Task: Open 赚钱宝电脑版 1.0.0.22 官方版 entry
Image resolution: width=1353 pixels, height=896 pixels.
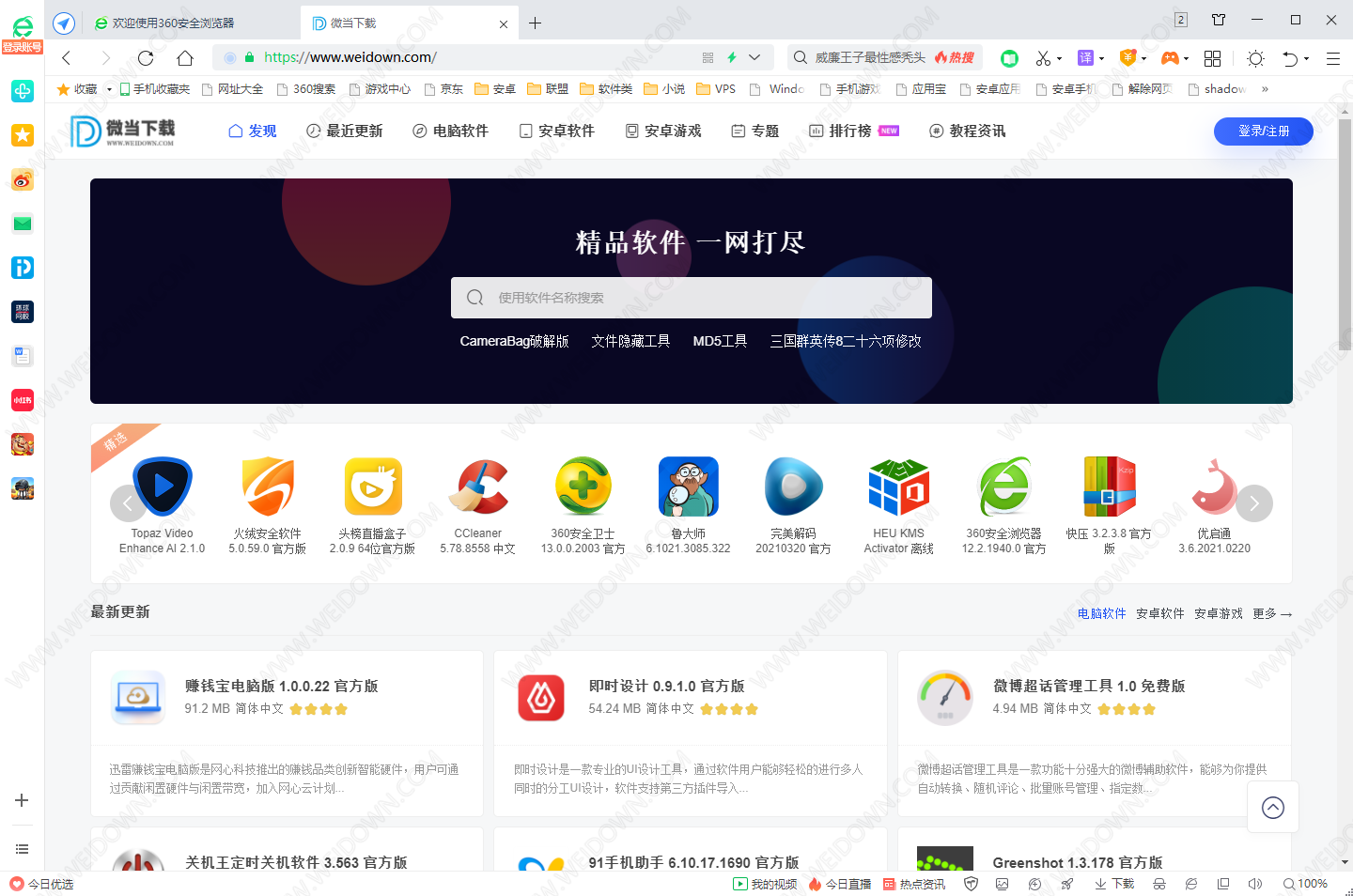Action: point(281,687)
